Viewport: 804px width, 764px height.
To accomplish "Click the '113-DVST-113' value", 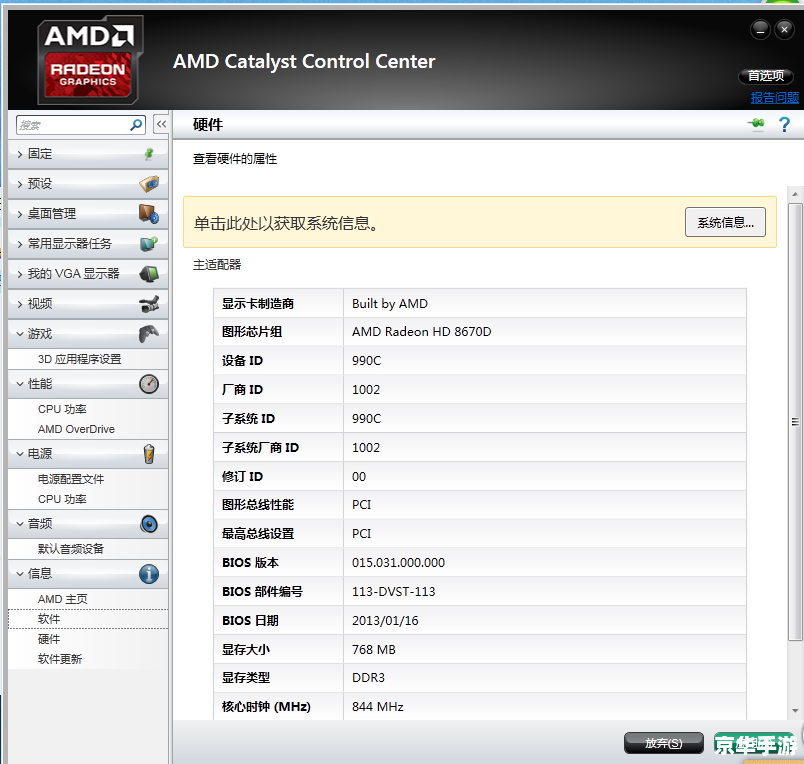I will pyautogui.click(x=393, y=591).
